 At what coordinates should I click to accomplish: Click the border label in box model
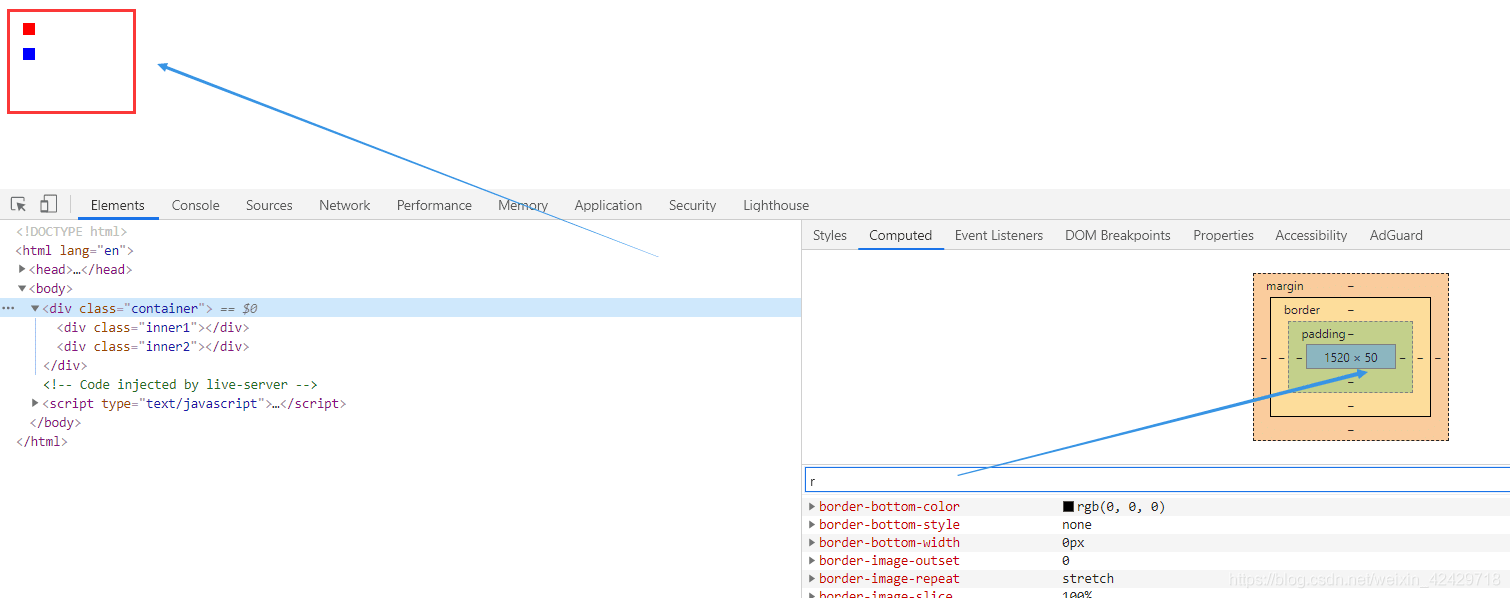[x=1302, y=310]
